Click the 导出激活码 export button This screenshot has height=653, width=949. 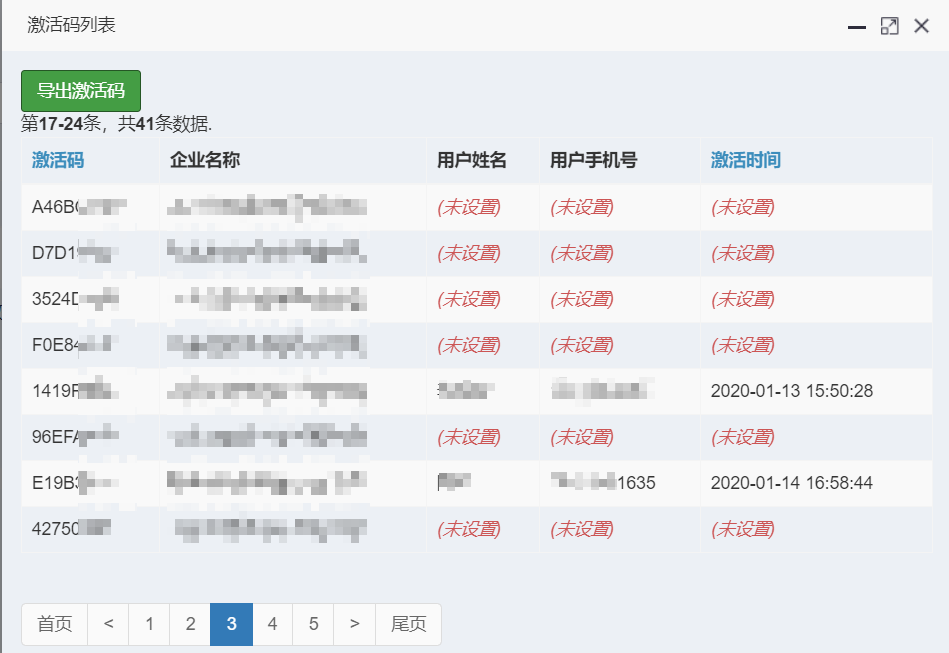coord(80,91)
